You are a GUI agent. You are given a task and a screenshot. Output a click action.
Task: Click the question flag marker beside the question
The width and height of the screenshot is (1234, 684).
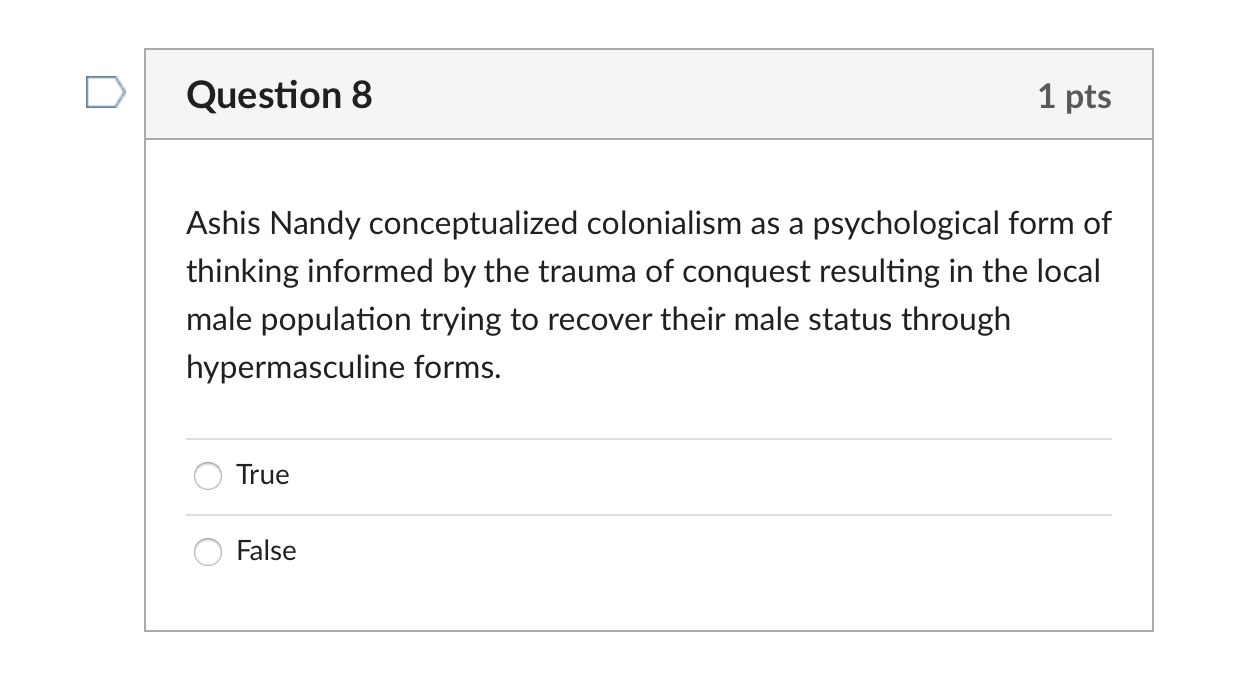point(104,91)
